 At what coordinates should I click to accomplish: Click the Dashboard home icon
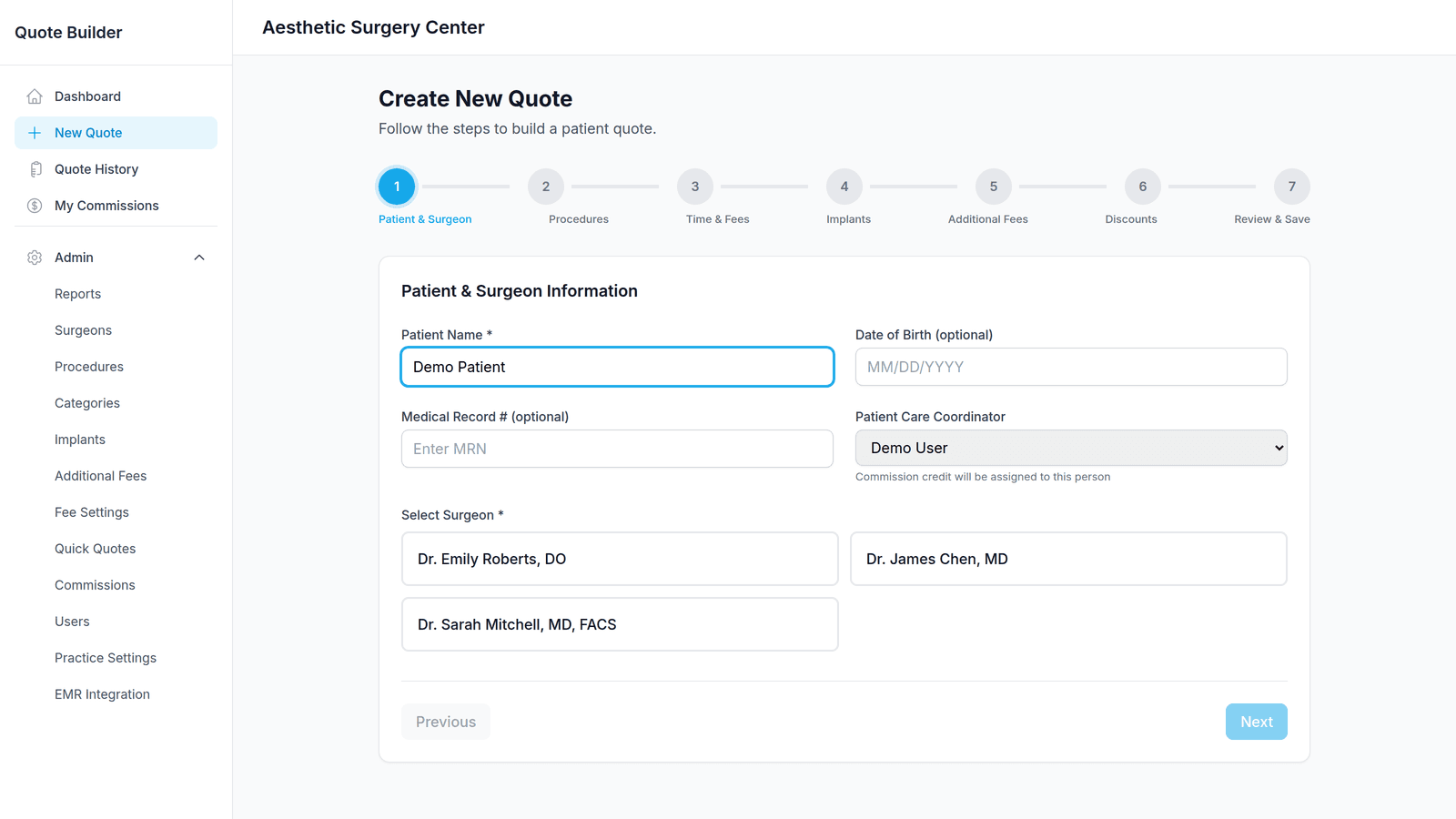coord(35,96)
